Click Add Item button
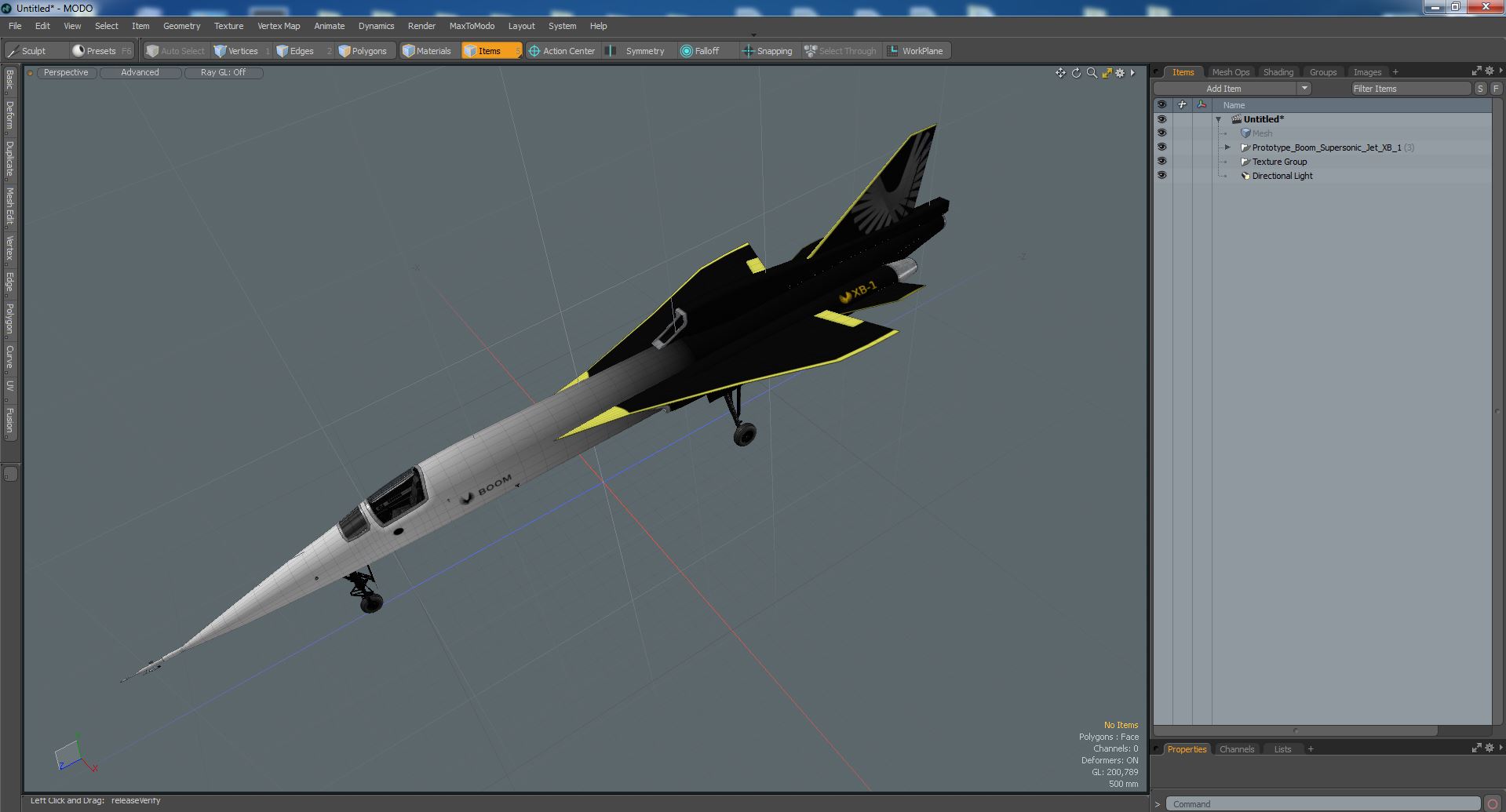This screenshot has height=812, width=1506. pos(1223,89)
